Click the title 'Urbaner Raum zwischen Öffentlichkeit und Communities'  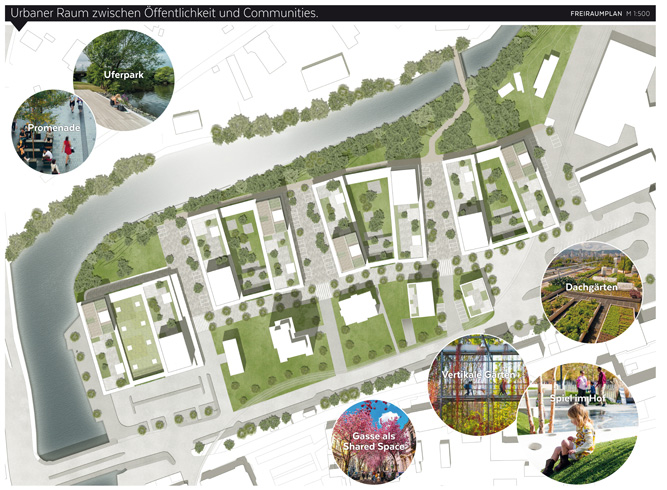click(166, 13)
